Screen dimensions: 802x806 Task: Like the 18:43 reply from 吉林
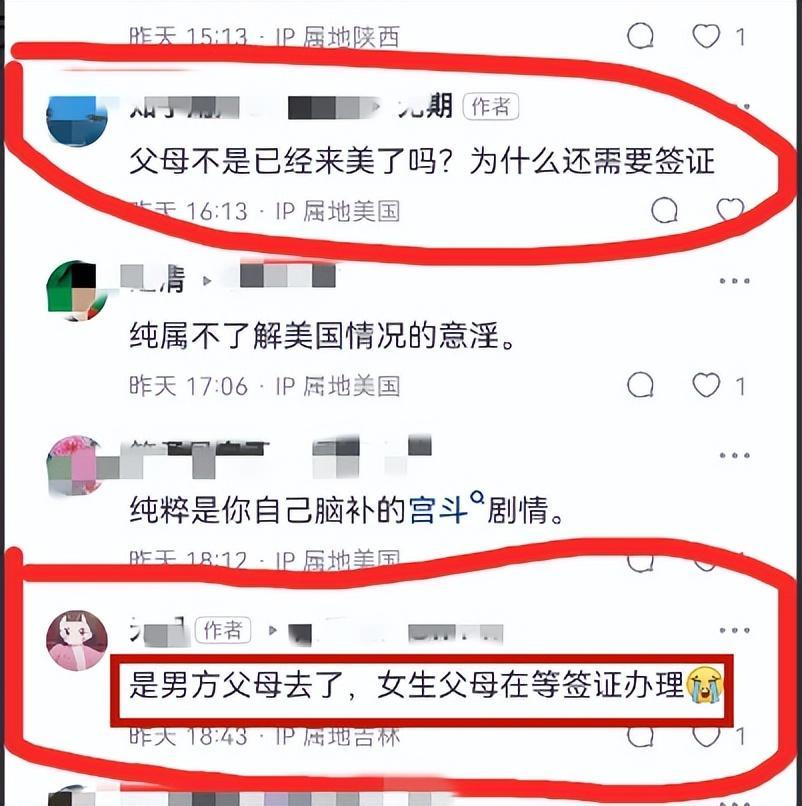click(706, 736)
